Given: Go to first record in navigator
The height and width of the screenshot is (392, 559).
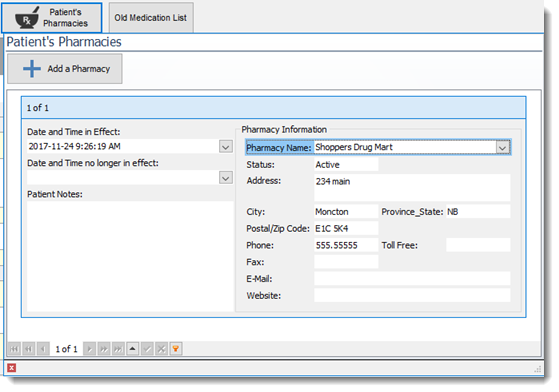Looking at the screenshot, I should pyautogui.click(x=14, y=349).
